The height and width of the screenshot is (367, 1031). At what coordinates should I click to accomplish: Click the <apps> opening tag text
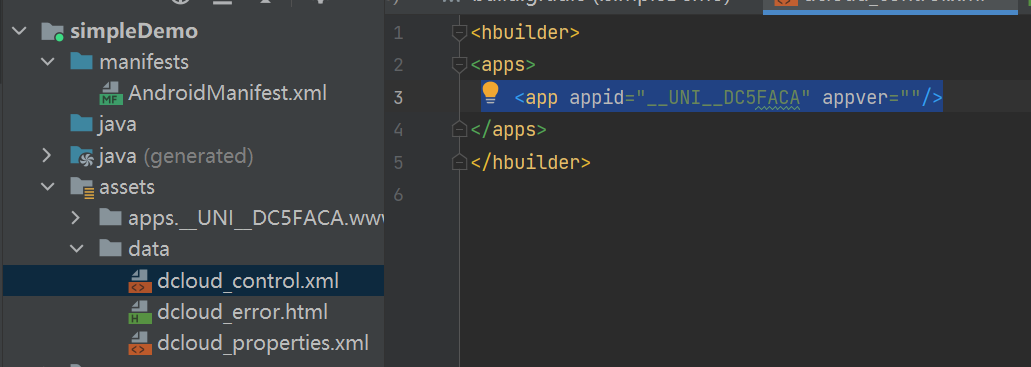pyautogui.click(x=504, y=65)
